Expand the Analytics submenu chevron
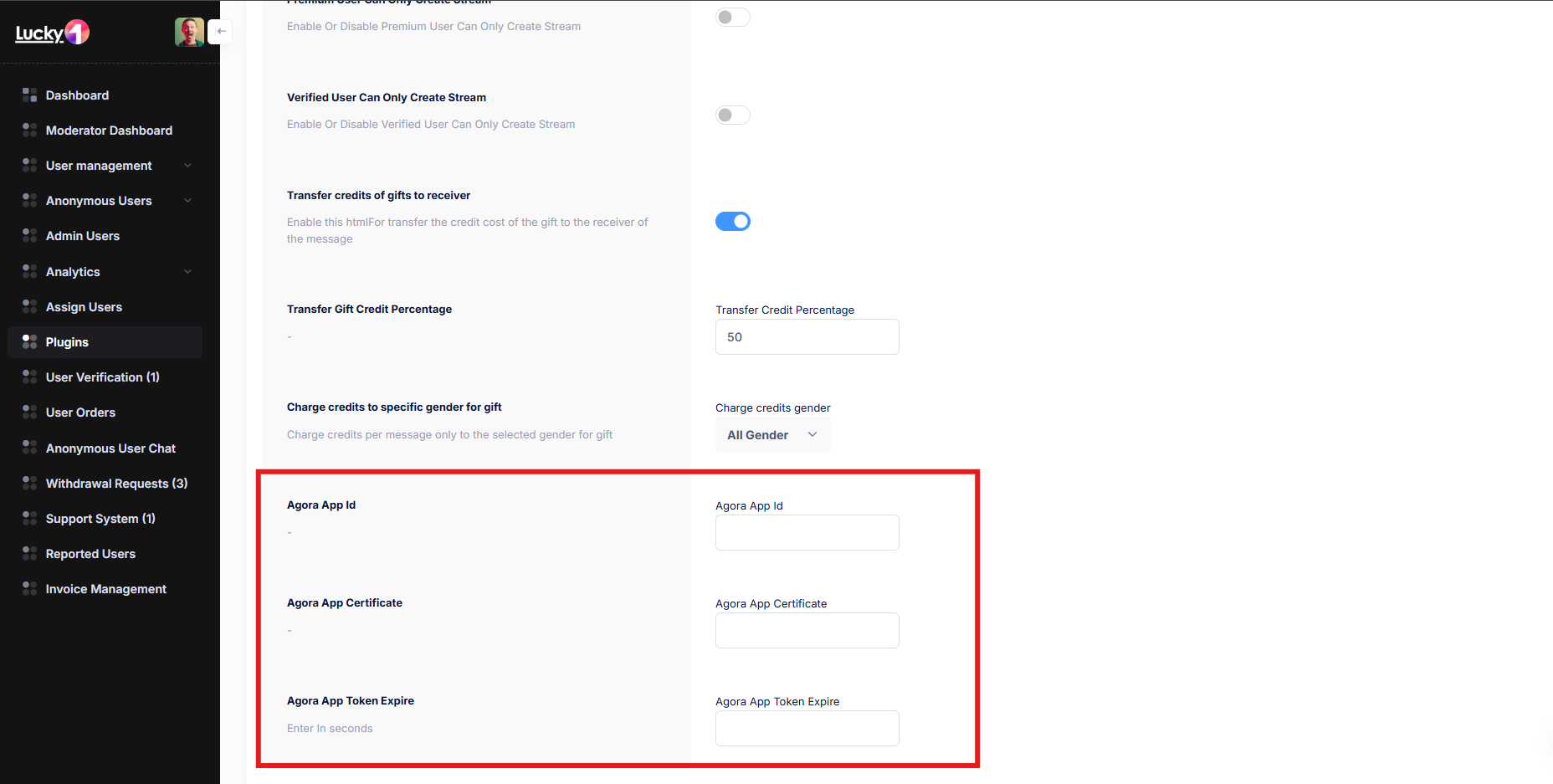 187,272
